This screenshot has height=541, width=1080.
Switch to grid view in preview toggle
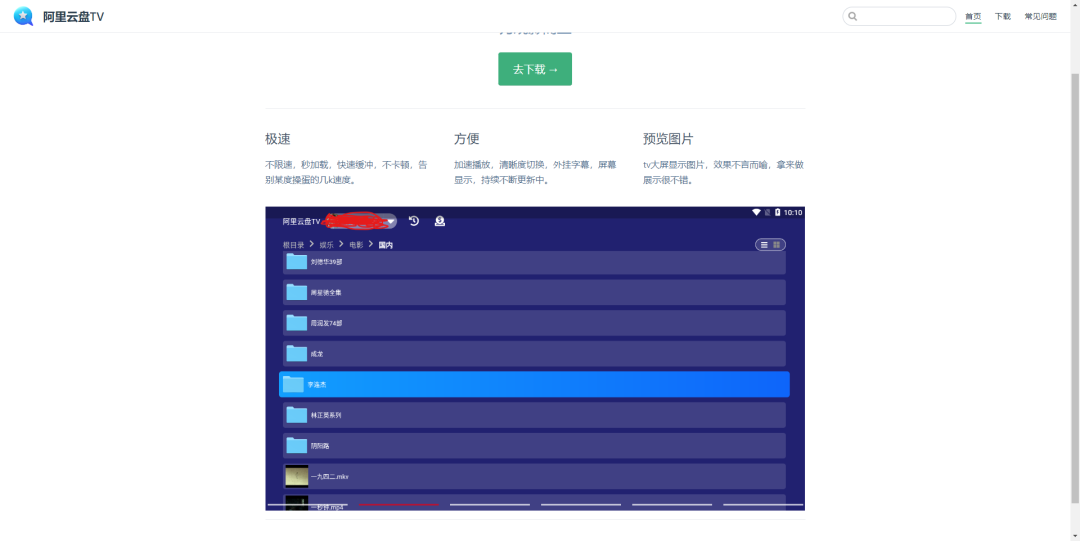coord(777,245)
